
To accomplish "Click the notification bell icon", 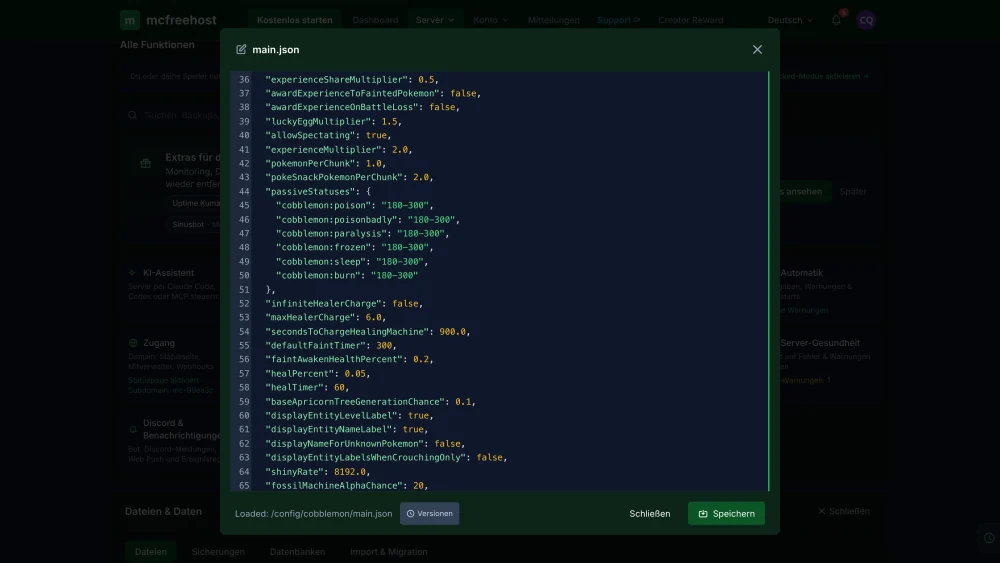I will (x=836, y=20).
